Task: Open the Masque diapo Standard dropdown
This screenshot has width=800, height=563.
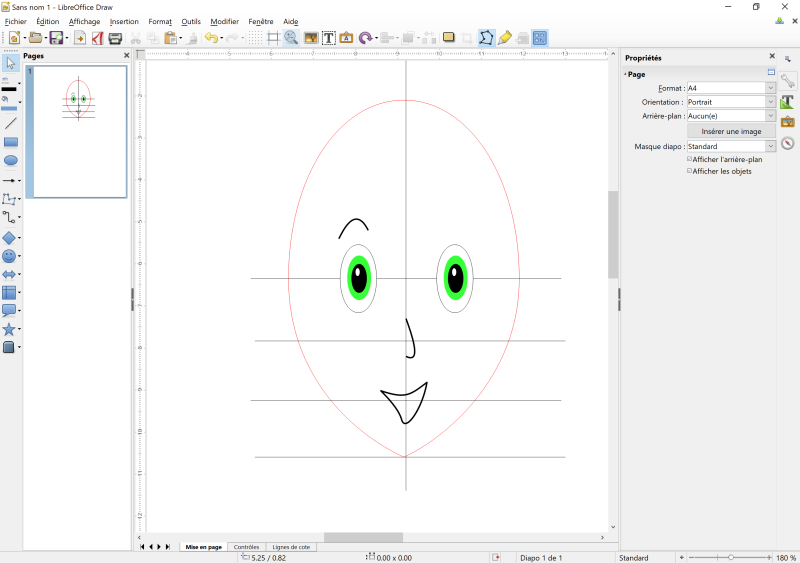Action: click(x=770, y=146)
